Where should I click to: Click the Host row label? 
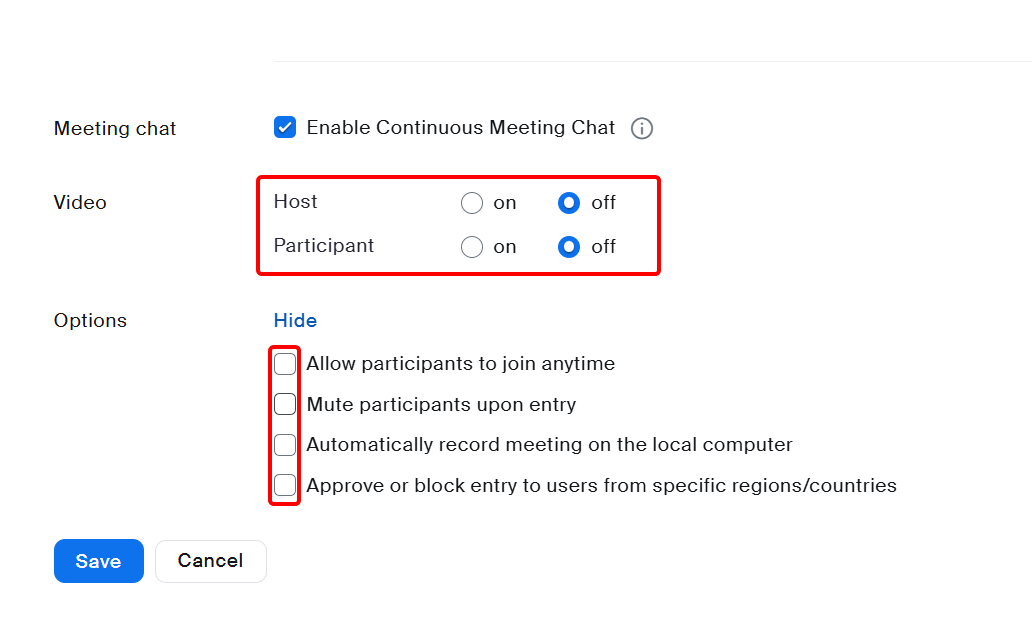[295, 202]
